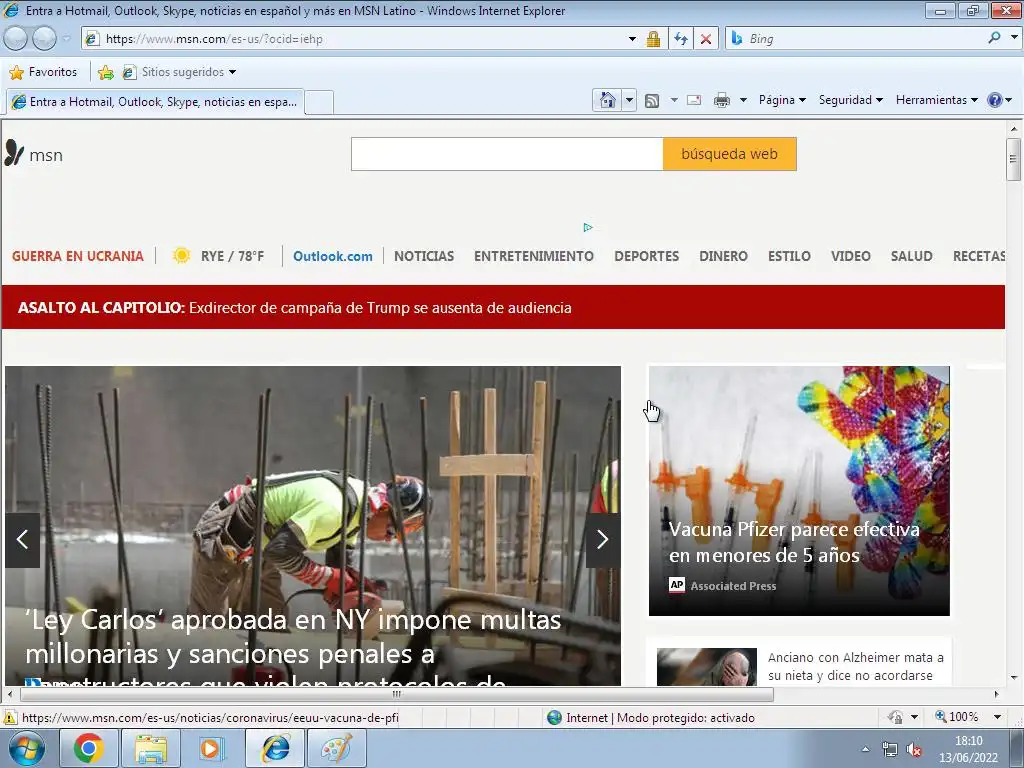Click the Help question mark icon
Screen dimensions: 1024x768
click(995, 100)
